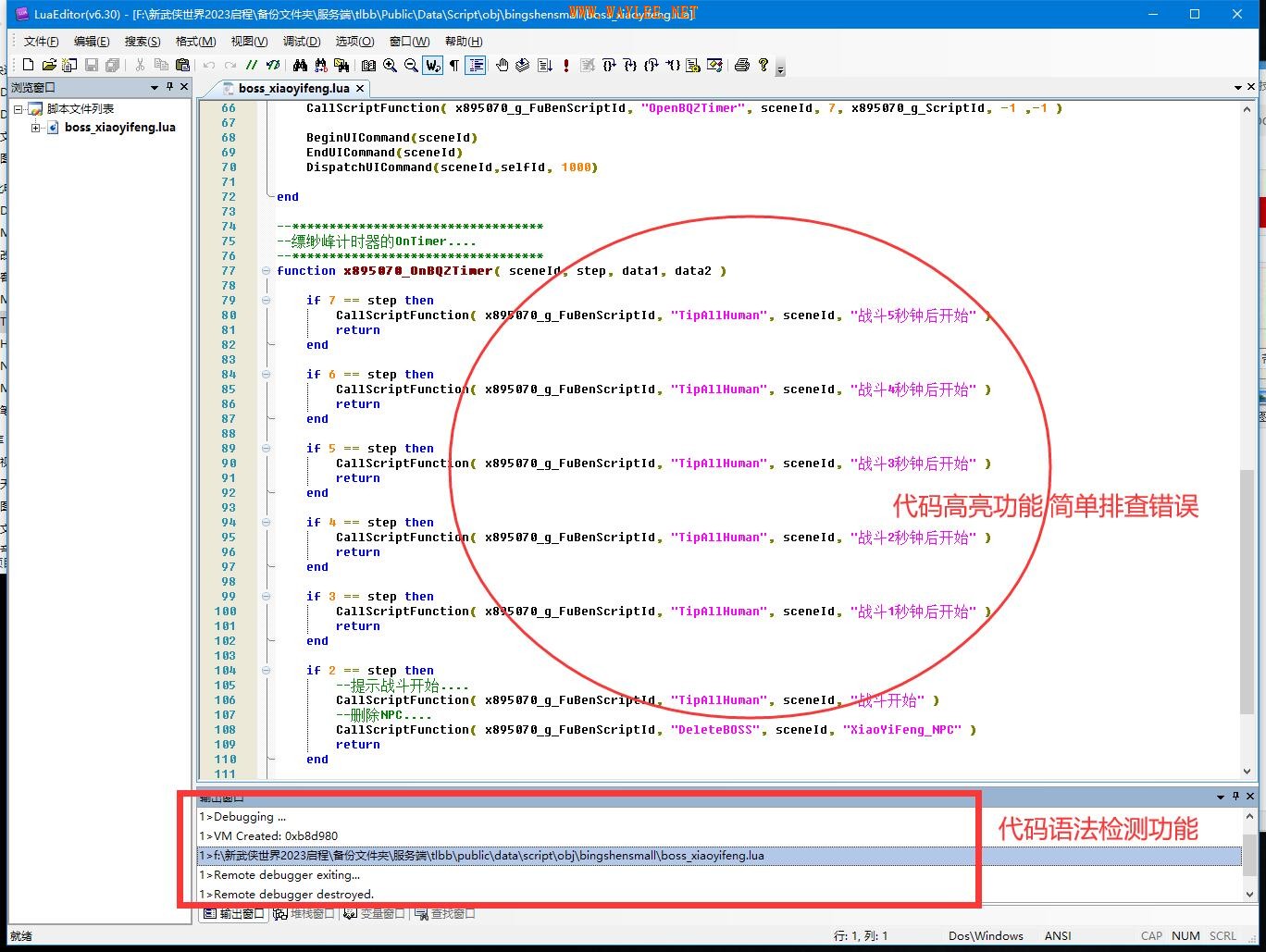
Task: Click the New file icon
Action: click(x=28, y=65)
